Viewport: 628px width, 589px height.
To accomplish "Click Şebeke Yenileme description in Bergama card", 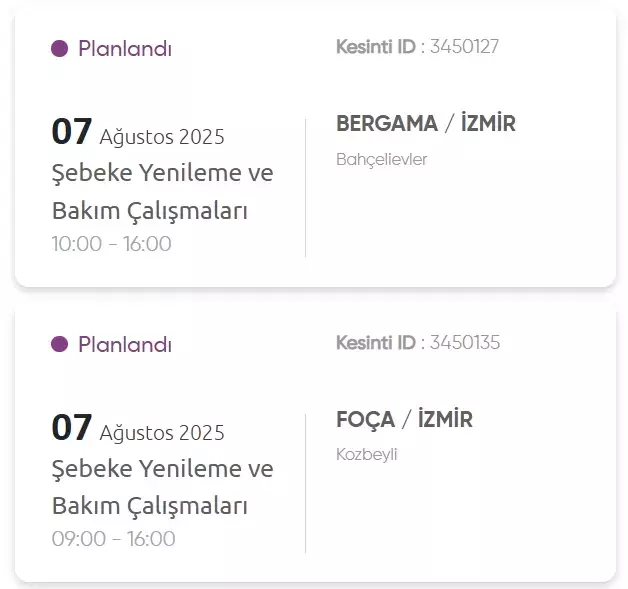I will (163, 192).
